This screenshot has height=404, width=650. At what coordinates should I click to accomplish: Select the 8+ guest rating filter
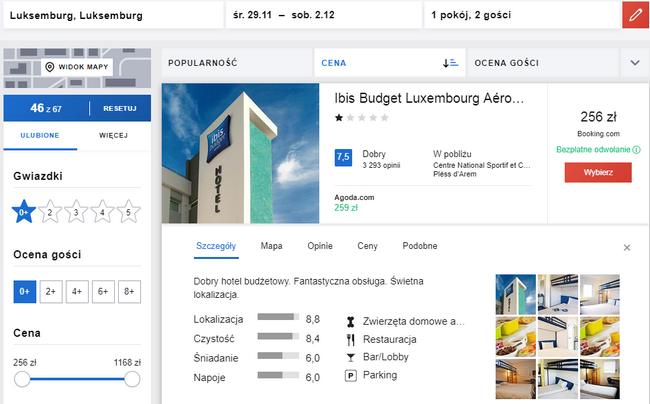pos(129,292)
